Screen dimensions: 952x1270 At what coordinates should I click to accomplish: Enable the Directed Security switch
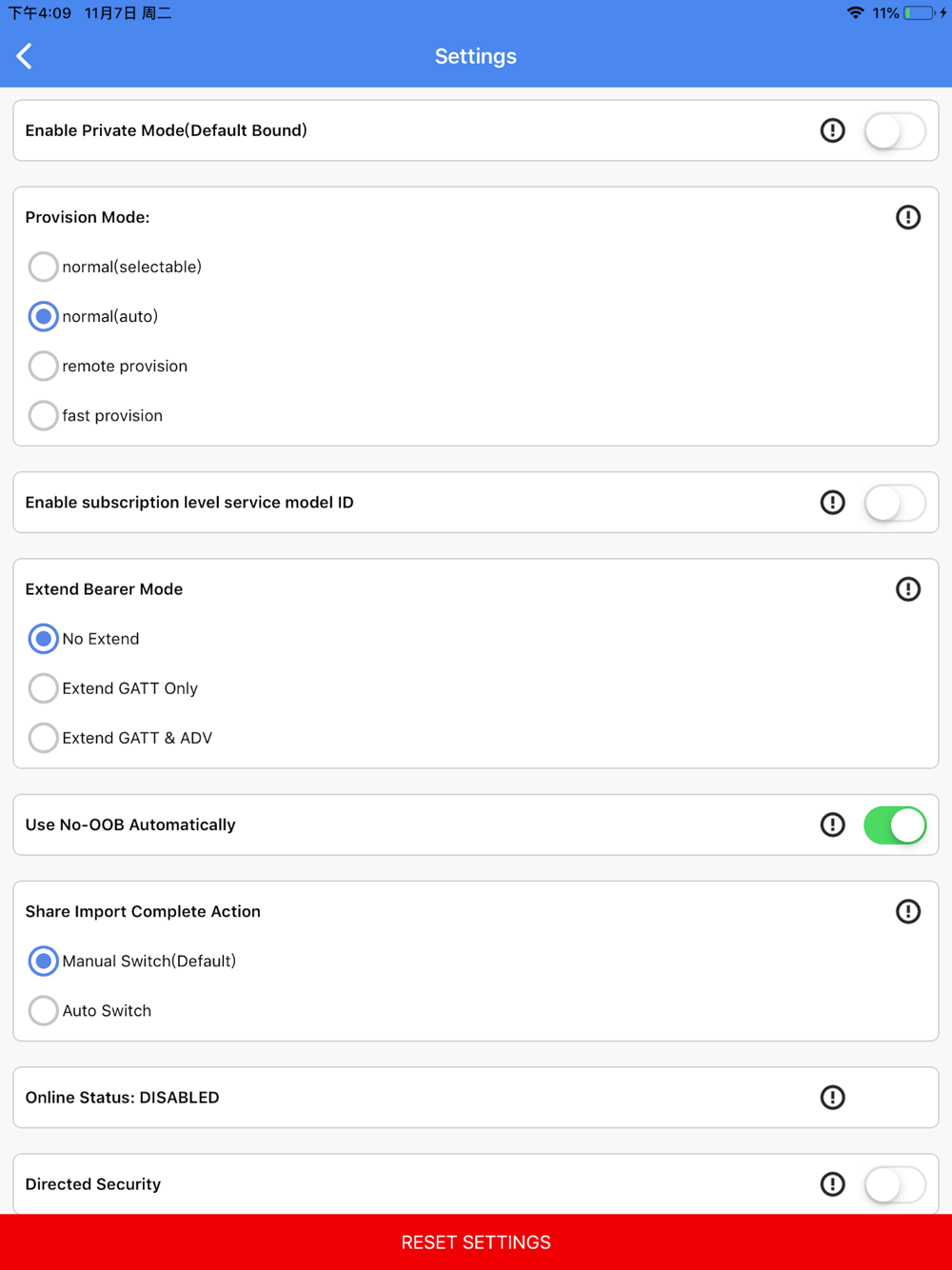[894, 1184]
